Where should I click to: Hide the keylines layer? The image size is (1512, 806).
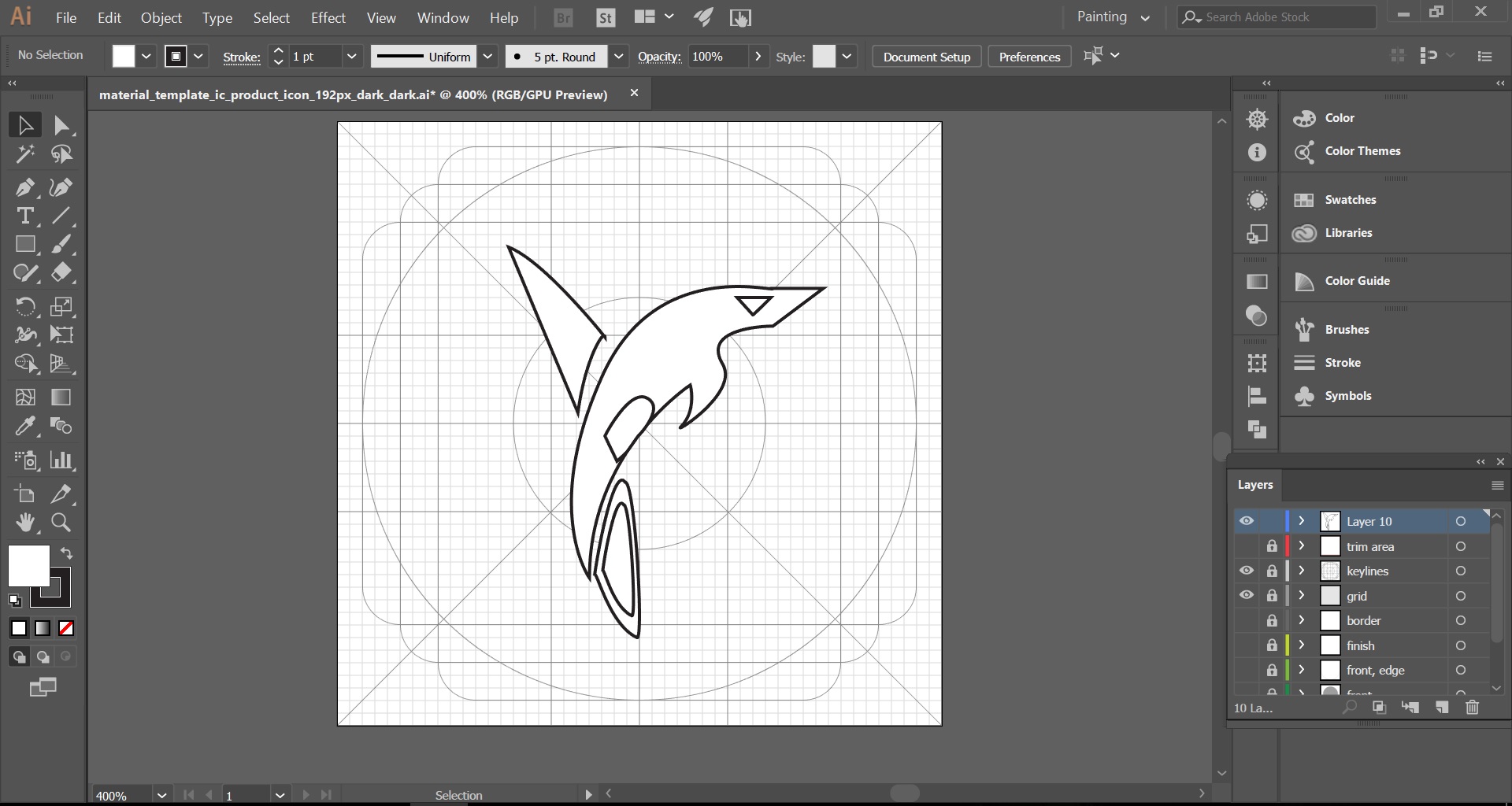pyautogui.click(x=1246, y=571)
